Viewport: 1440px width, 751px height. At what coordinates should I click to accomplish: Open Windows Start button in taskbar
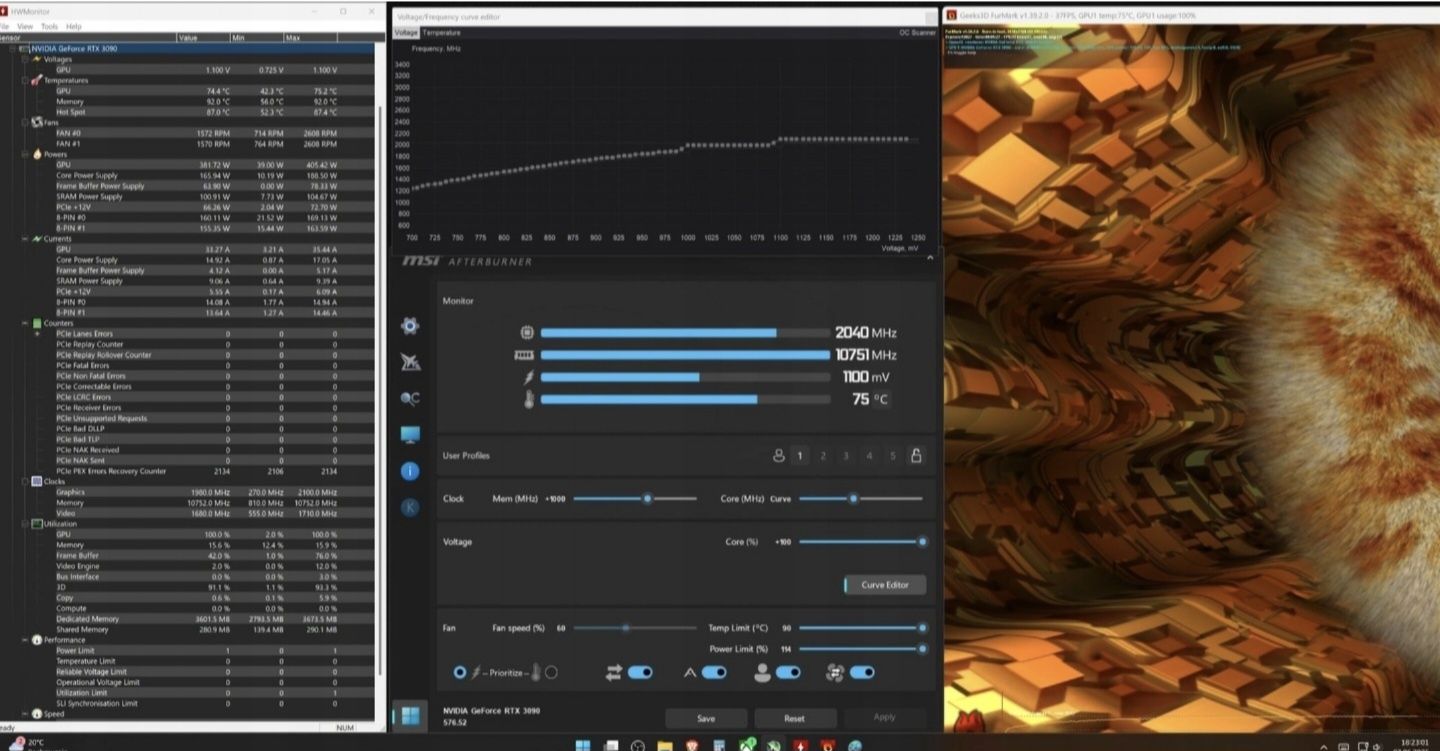tap(583, 745)
